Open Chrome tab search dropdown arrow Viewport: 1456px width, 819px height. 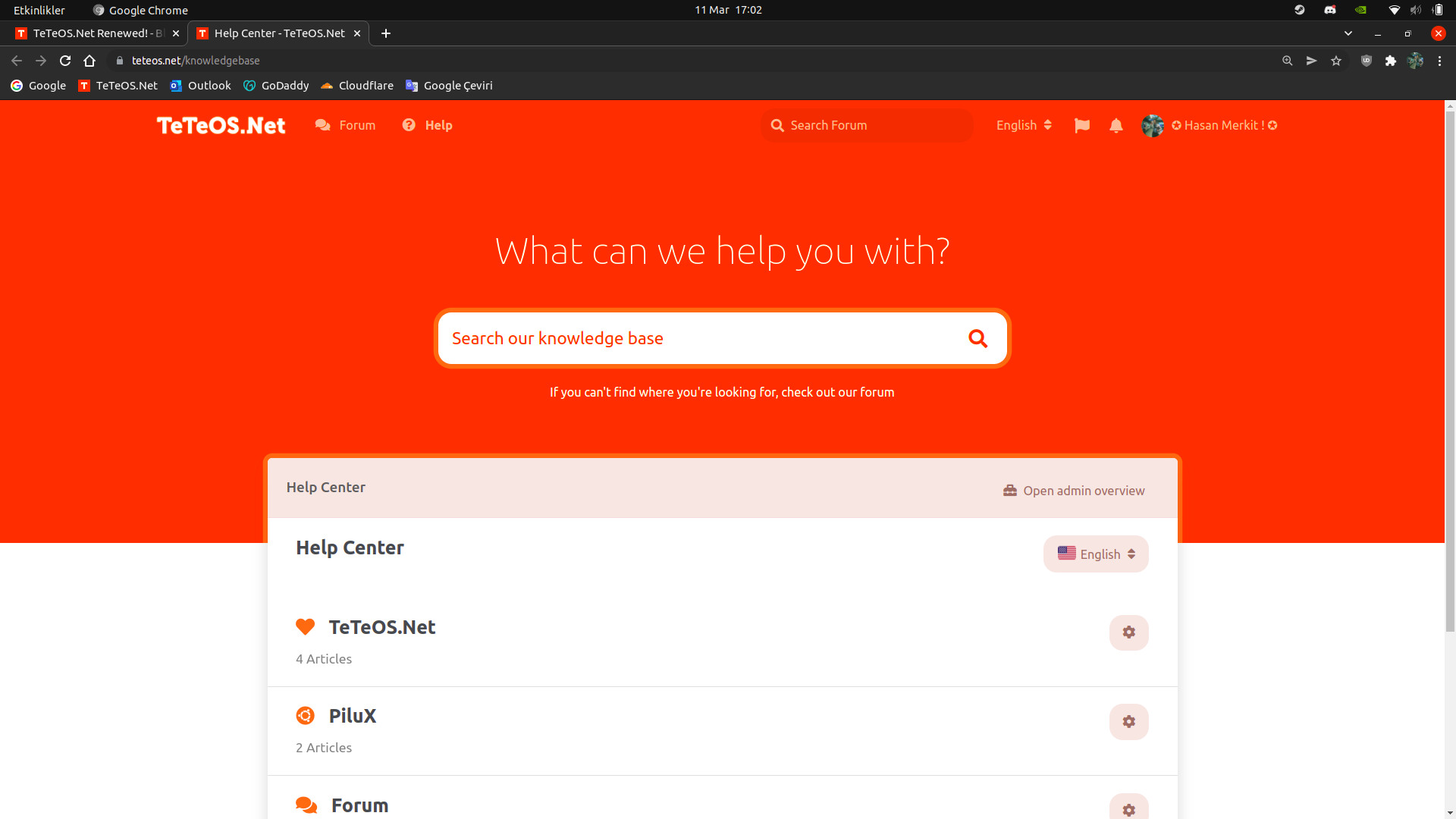coord(1348,33)
